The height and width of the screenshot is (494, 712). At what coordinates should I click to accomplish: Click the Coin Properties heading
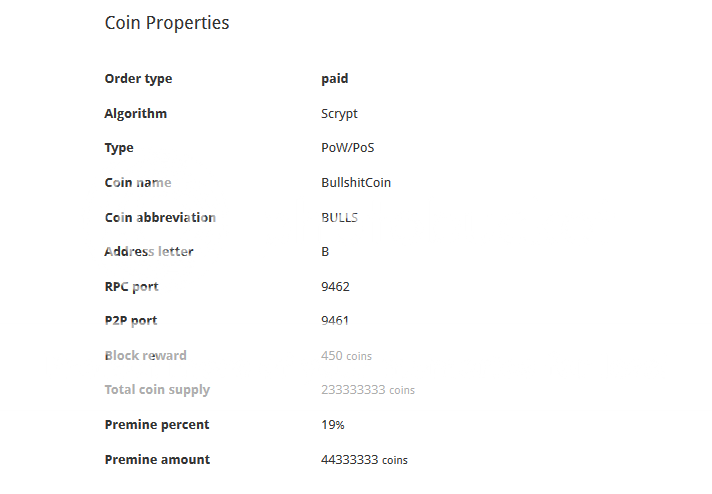[x=167, y=23]
